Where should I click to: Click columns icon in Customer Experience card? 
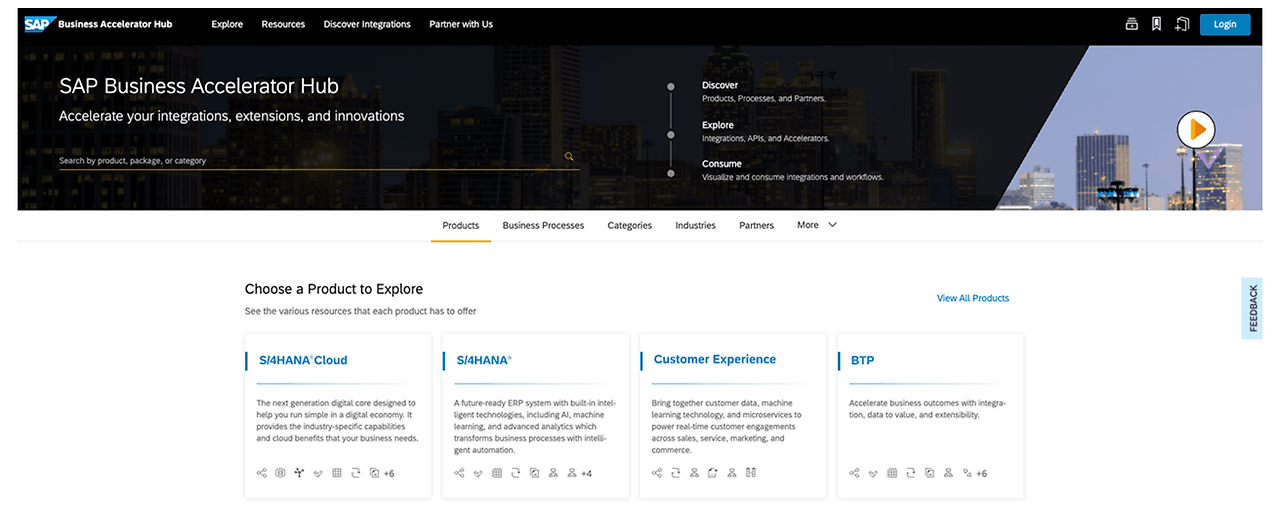[x=751, y=473]
